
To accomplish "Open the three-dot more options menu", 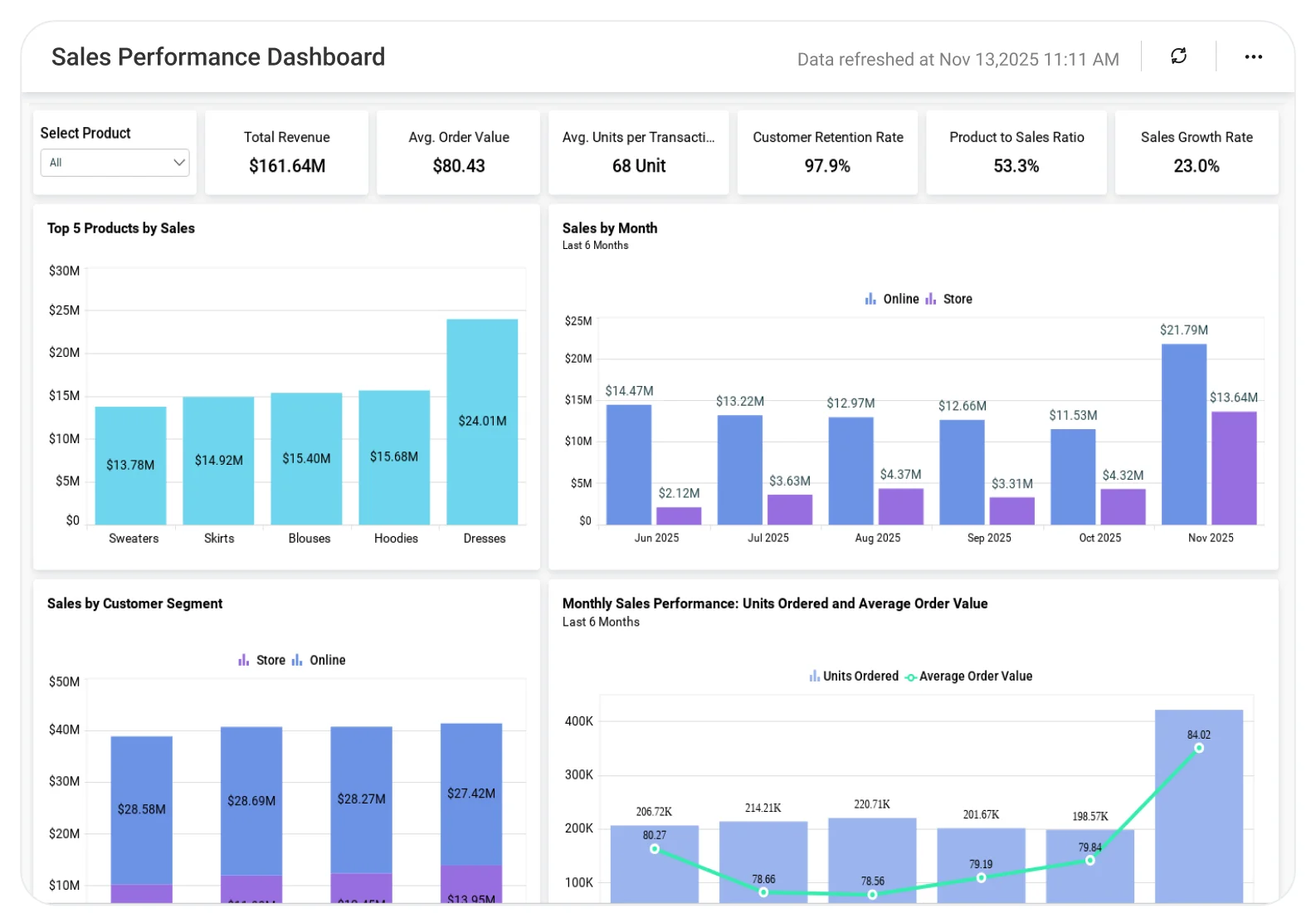I will pyautogui.click(x=1253, y=56).
